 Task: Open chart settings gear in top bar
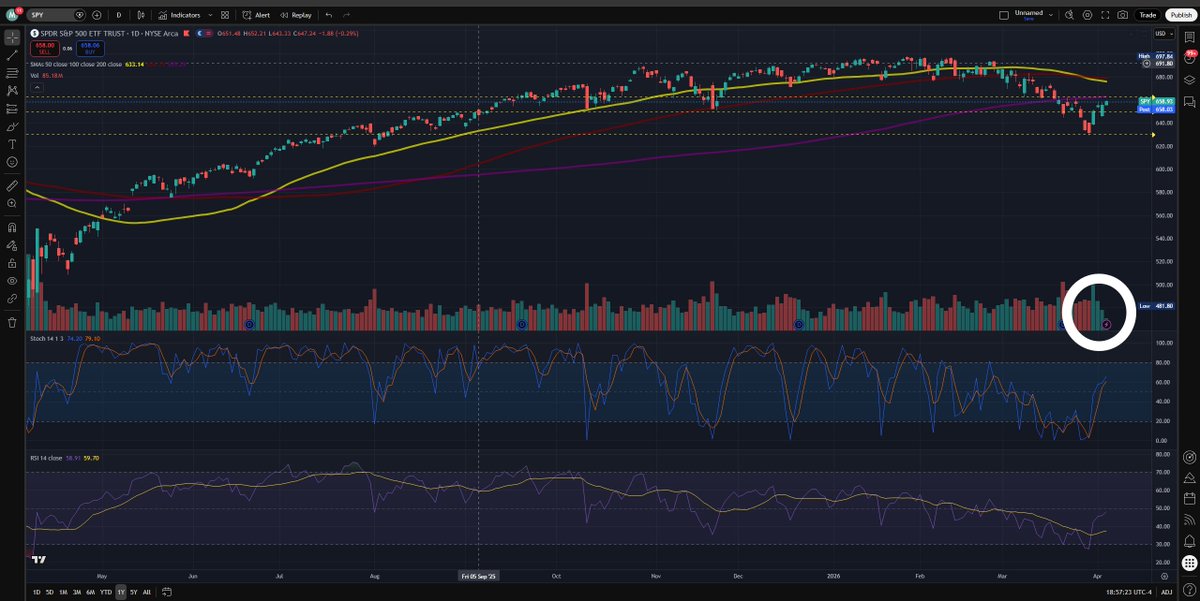1087,15
